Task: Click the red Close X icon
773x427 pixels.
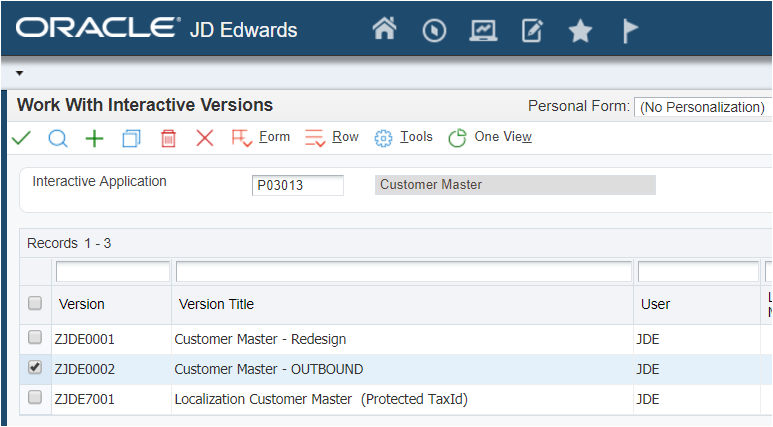Action: 205,139
